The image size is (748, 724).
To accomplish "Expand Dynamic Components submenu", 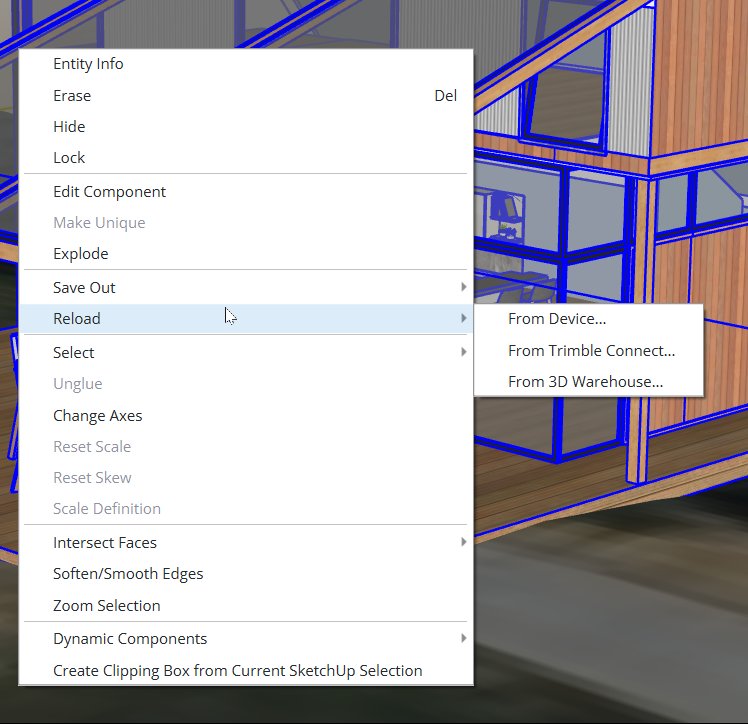I will 130,639.
